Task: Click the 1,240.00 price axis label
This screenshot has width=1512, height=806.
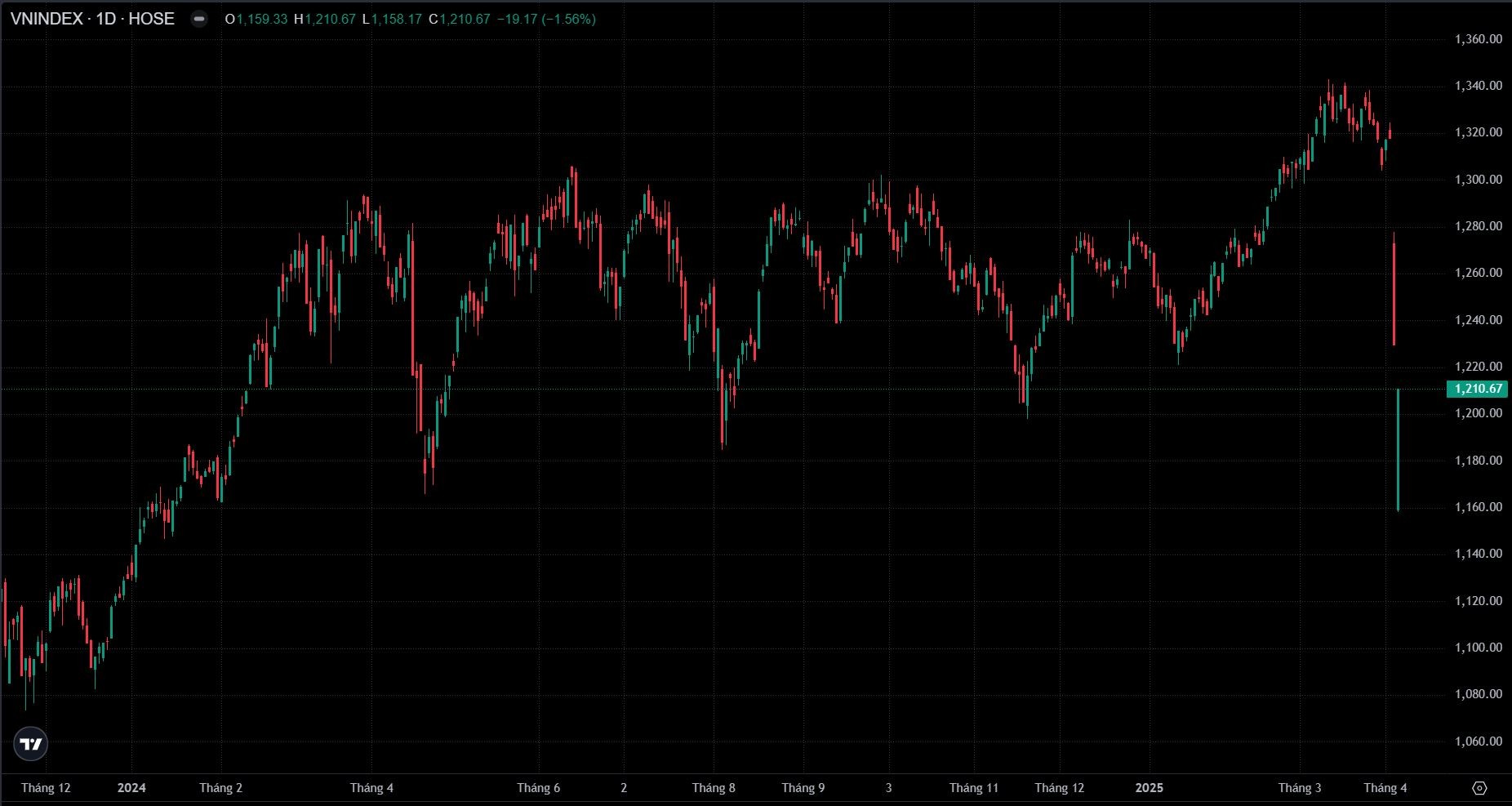Action: click(x=1479, y=319)
